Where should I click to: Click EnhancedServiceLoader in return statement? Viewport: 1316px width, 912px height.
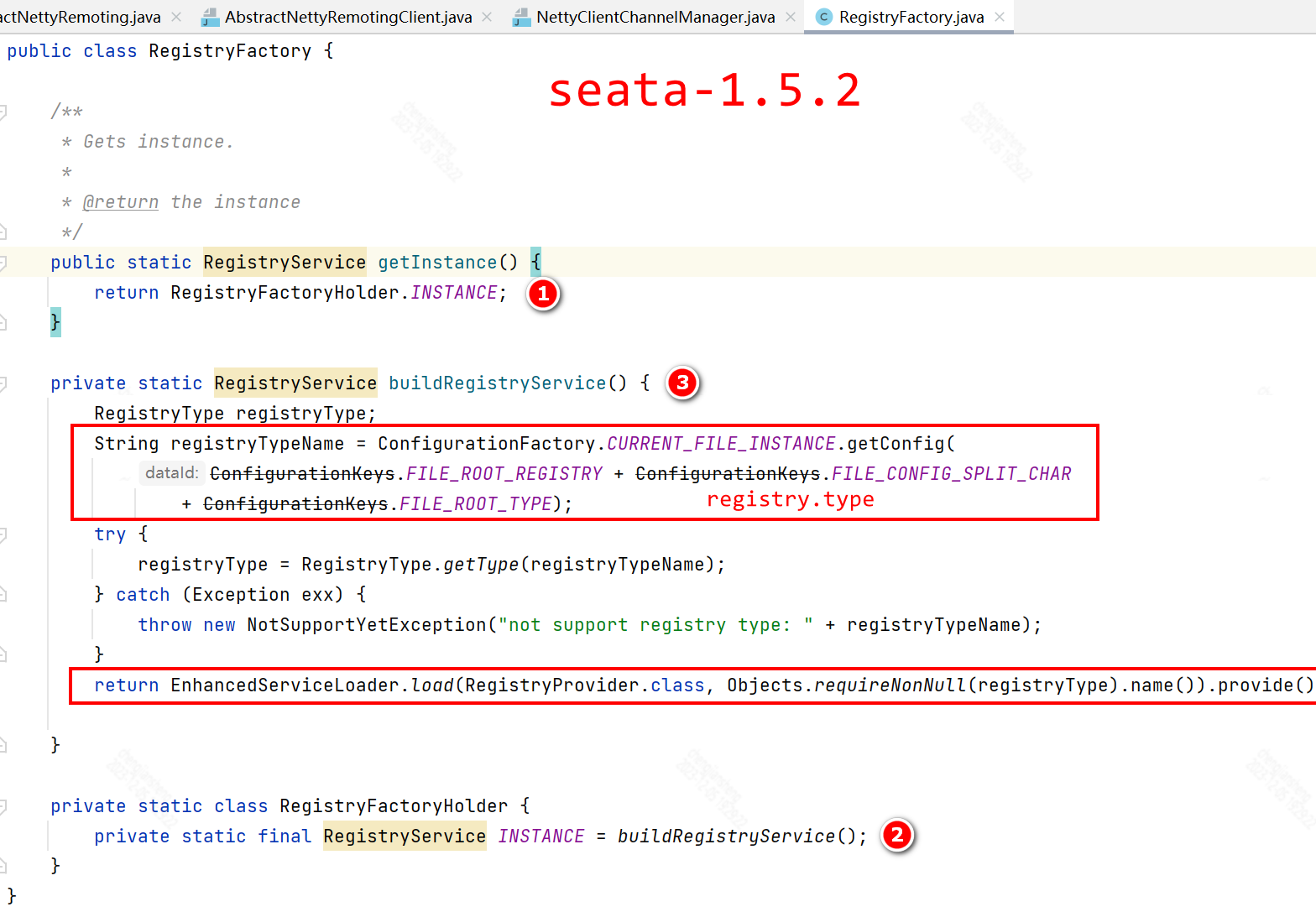pyautogui.click(x=285, y=685)
